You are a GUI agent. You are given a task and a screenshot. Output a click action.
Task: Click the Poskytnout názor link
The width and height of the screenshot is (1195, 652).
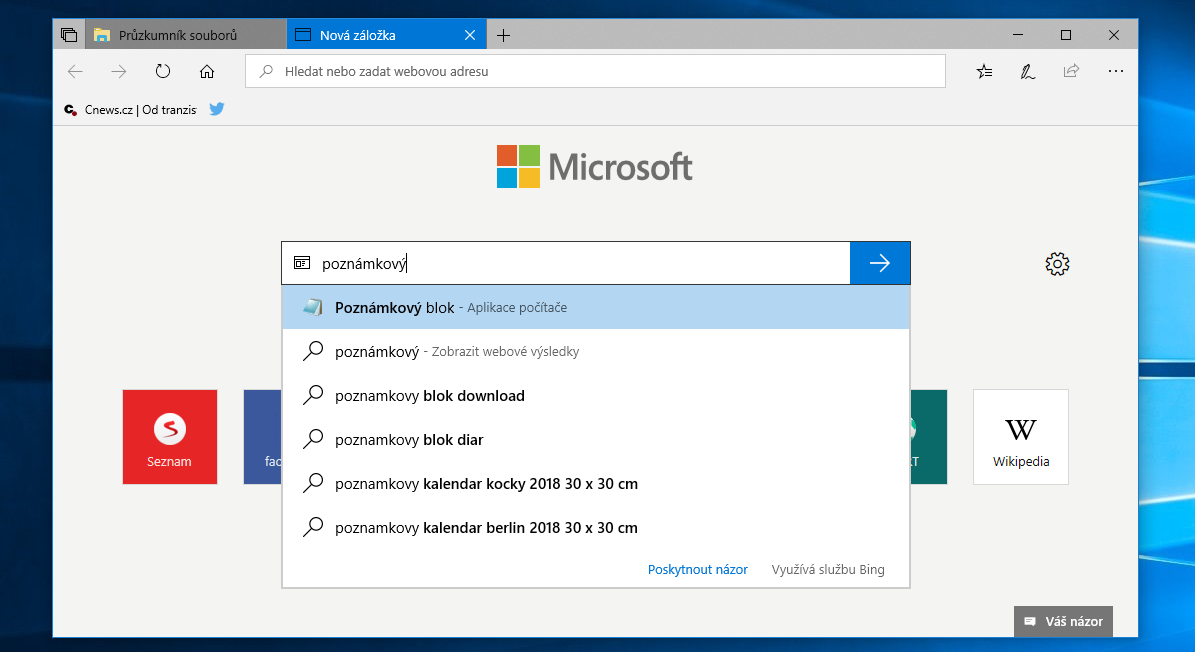click(697, 569)
